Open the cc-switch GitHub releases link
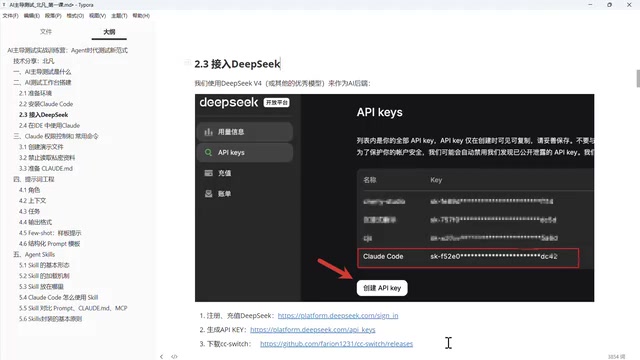The image size is (640, 360). (x=336, y=344)
